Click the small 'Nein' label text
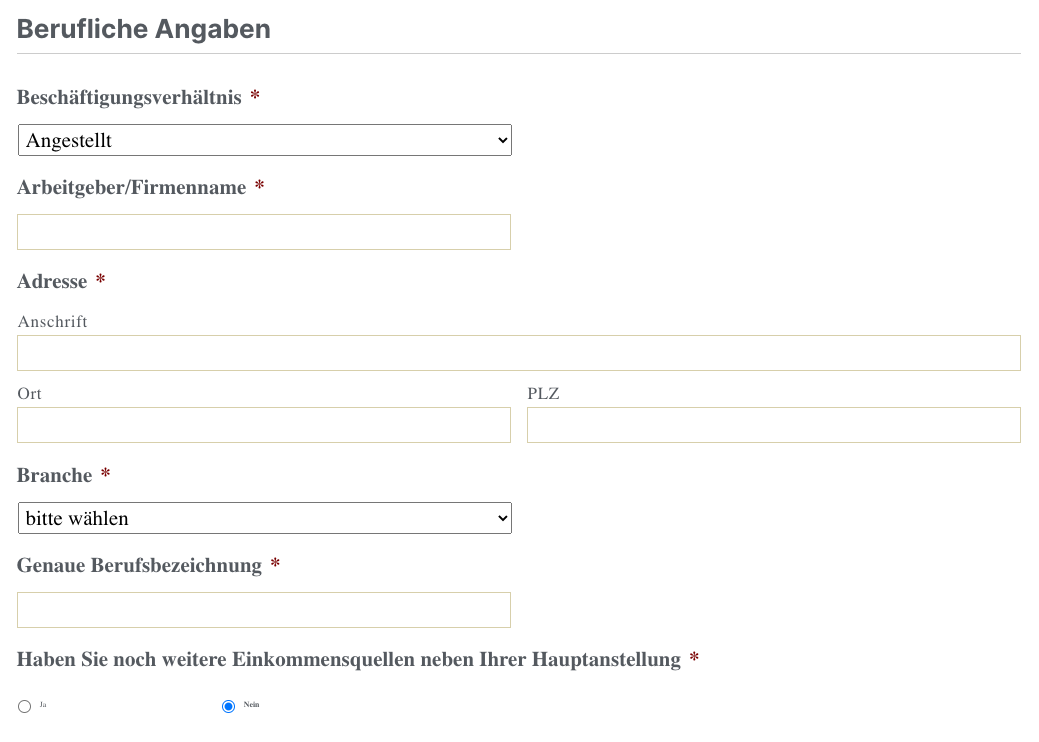Screen dimensions: 1039x742 pos(251,705)
